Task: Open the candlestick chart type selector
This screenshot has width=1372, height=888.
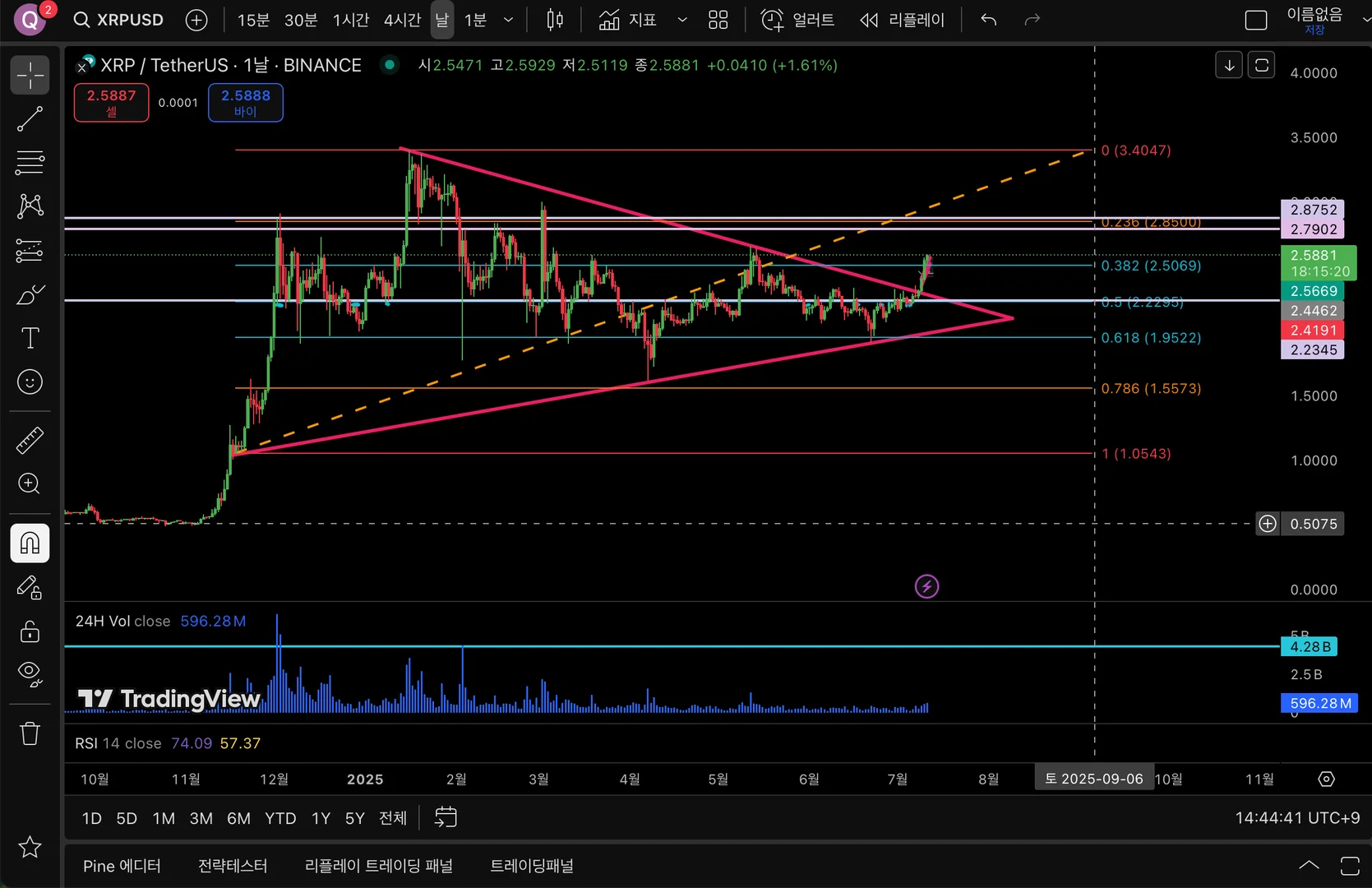Action: point(555,20)
